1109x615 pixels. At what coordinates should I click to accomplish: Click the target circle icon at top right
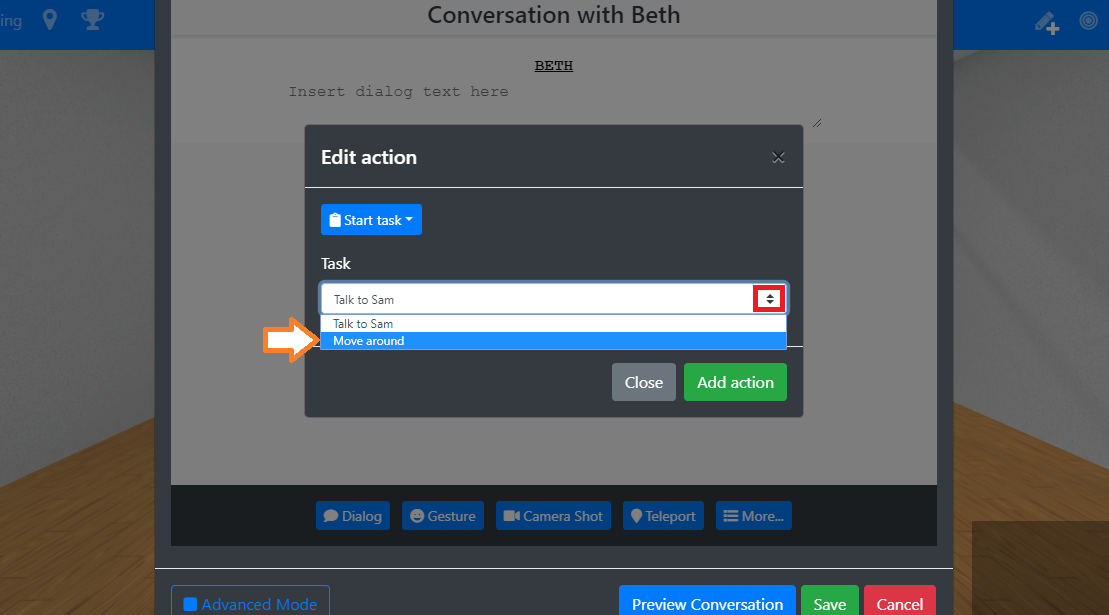1088,20
